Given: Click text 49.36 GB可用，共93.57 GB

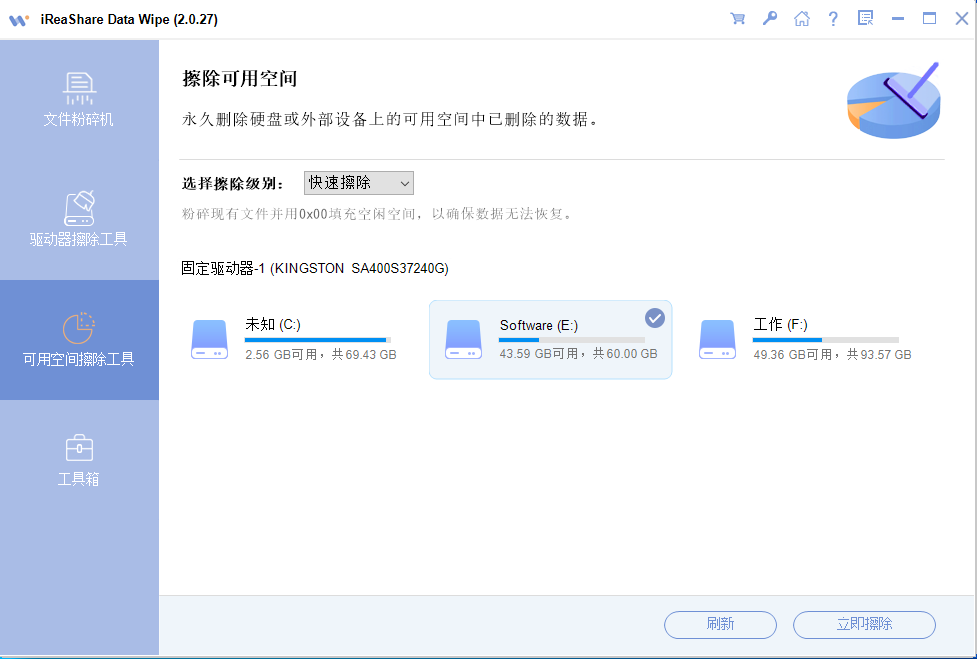Looking at the screenshot, I should [832, 354].
